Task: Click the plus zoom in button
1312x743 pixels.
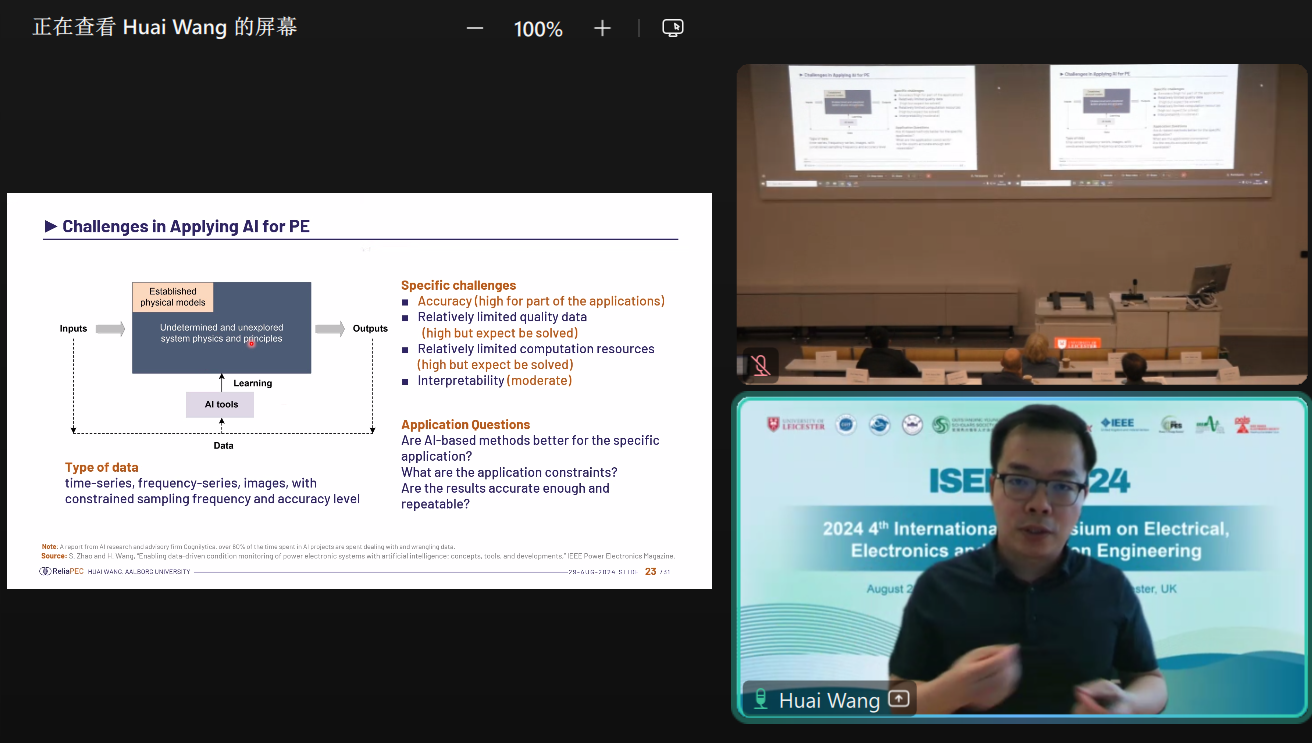Action: pos(602,28)
